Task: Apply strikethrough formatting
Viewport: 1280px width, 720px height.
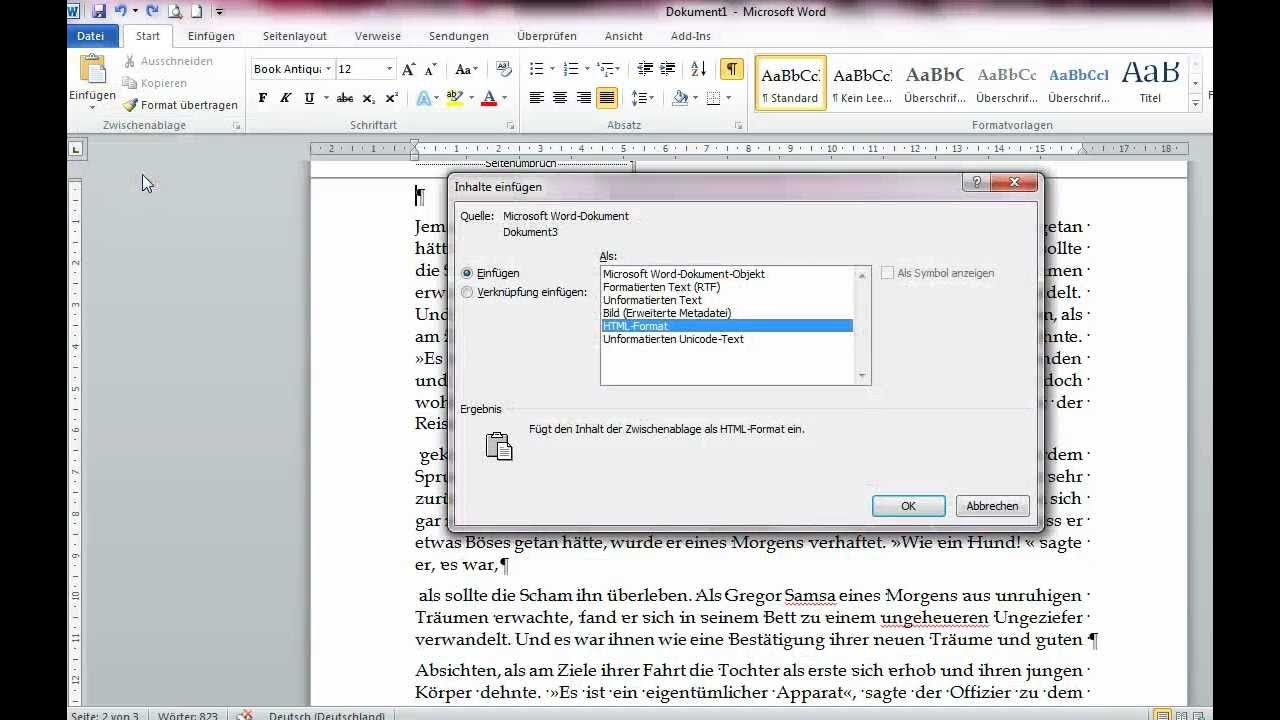Action: click(345, 98)
